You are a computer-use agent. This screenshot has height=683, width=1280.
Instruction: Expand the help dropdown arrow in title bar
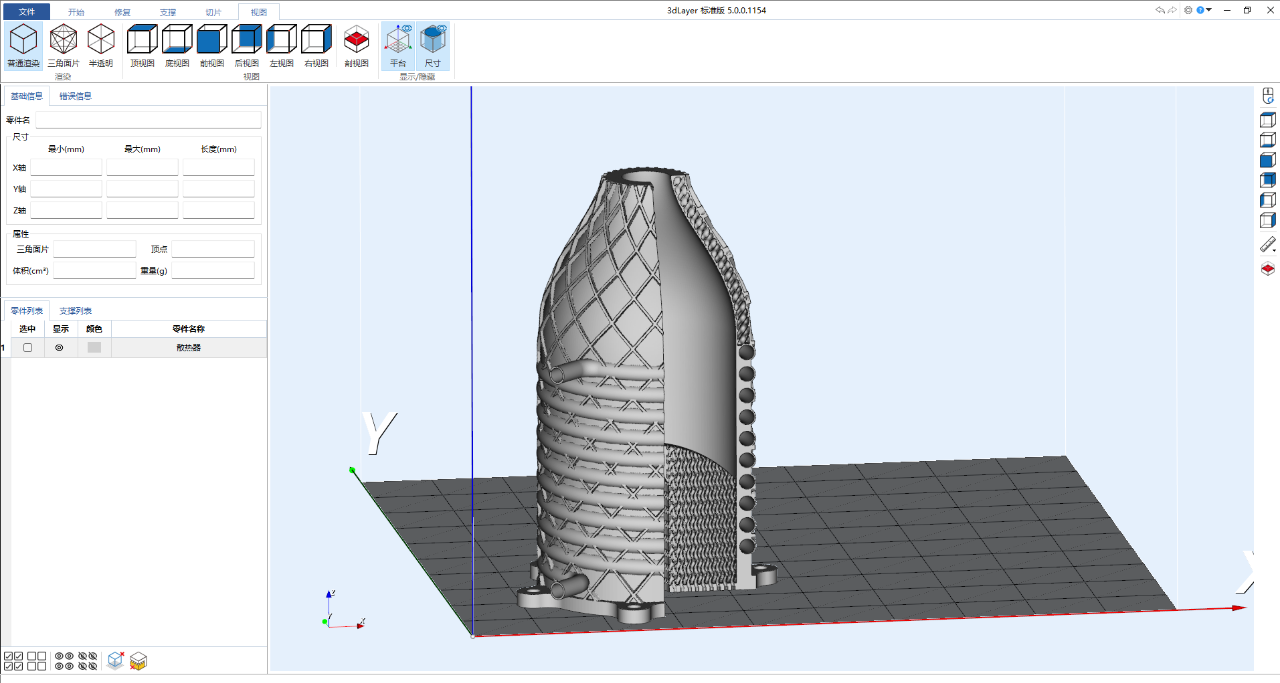(x=1209, y=10)
